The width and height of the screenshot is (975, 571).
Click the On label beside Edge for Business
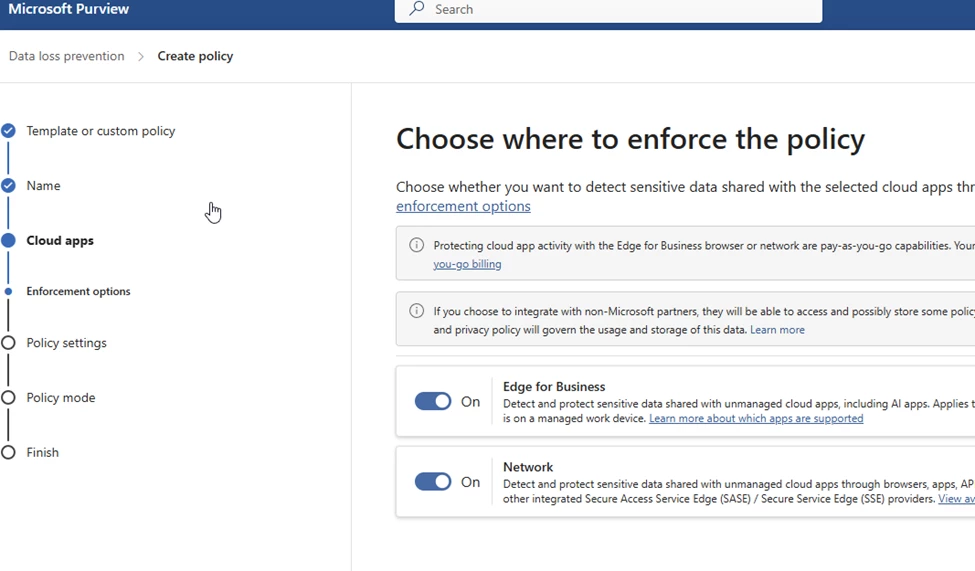pyautogui.click(x=471, y=402)
